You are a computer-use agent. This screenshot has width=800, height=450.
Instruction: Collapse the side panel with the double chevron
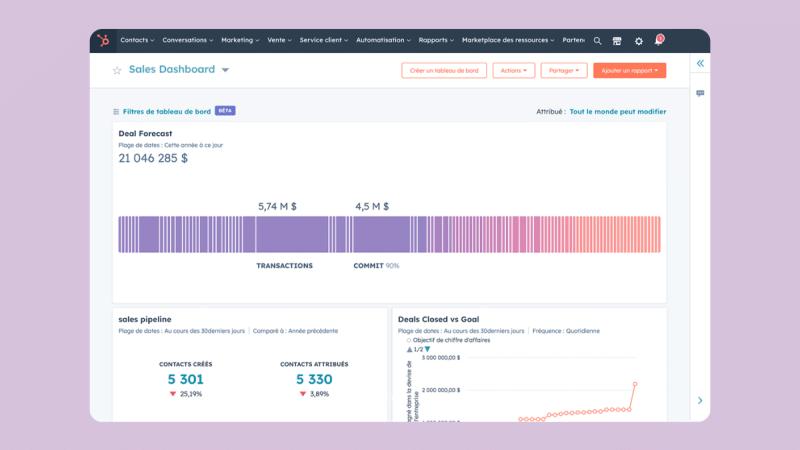pyautogui.click(x=700, y=63)
